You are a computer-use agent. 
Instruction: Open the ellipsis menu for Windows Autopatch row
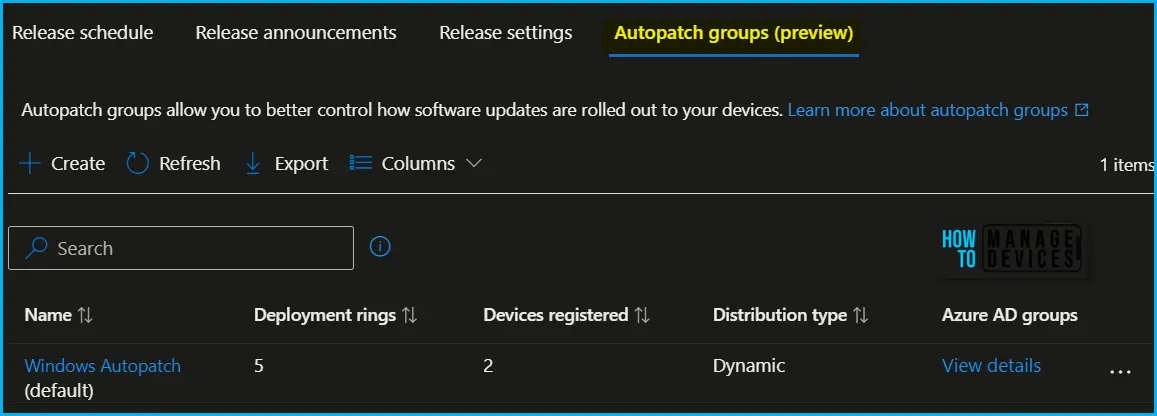pos(1120,372)
